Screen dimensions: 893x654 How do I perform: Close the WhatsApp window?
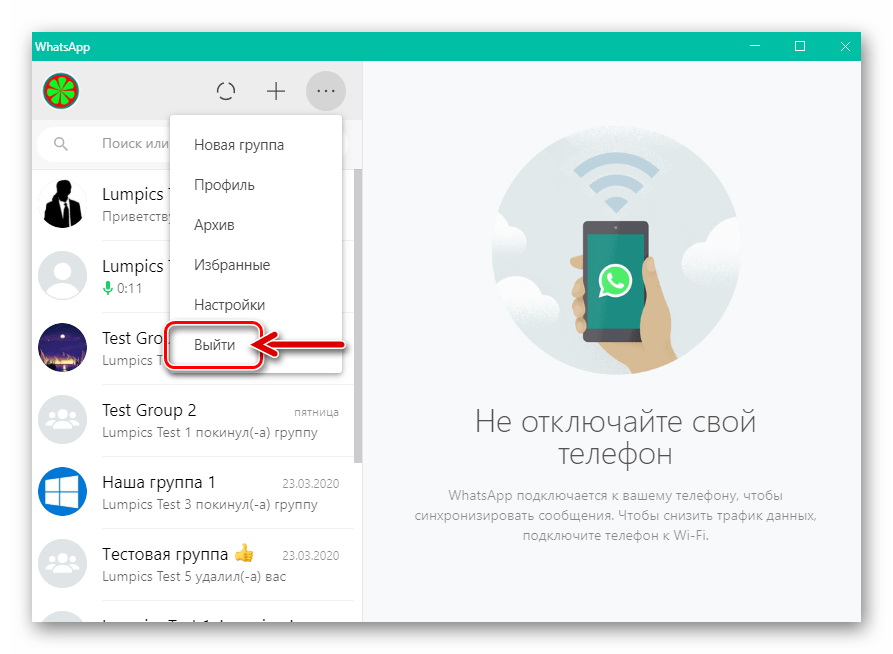pos(845,46)
